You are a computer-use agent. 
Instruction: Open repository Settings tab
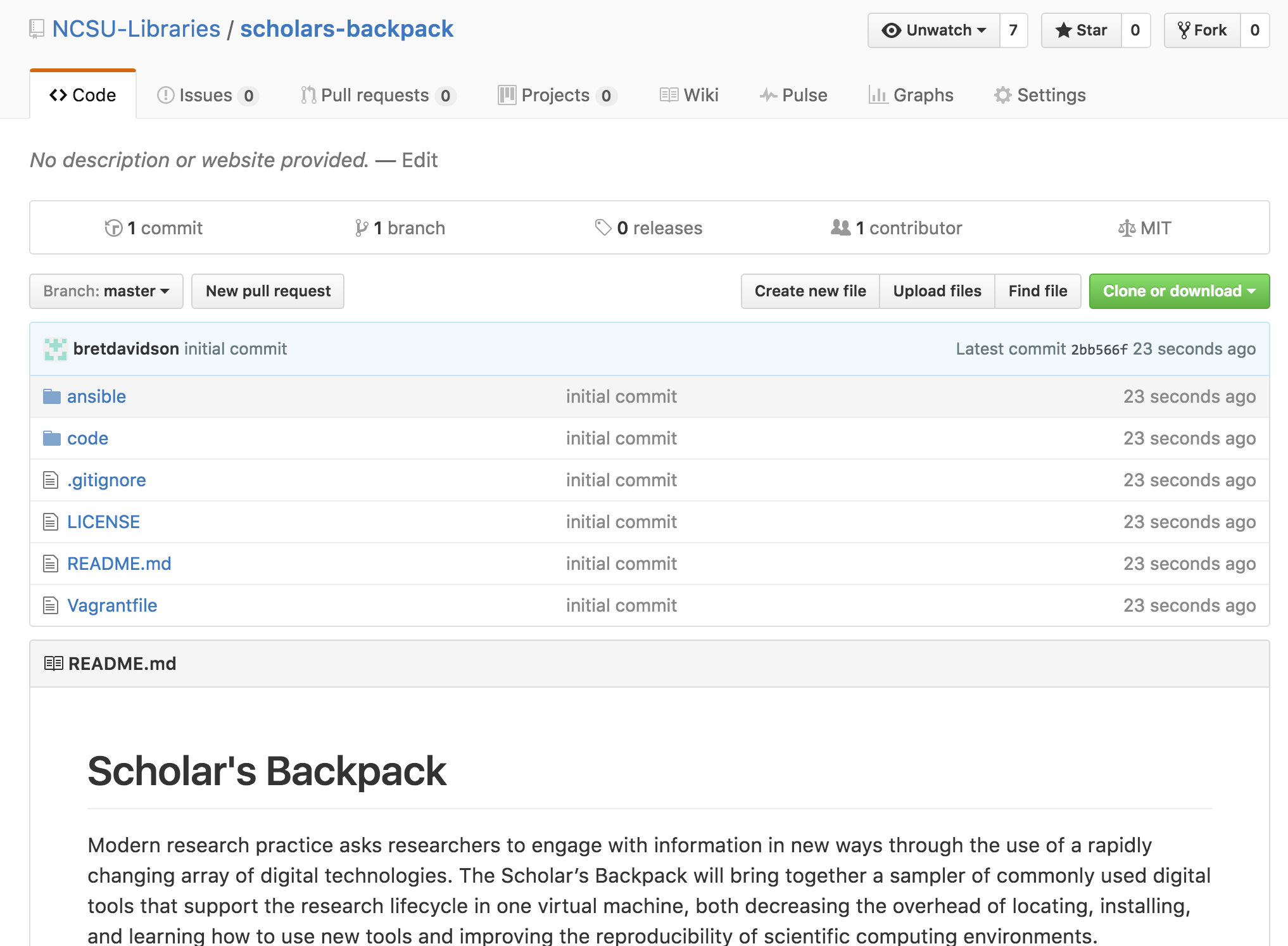(x=1040, y=95)
